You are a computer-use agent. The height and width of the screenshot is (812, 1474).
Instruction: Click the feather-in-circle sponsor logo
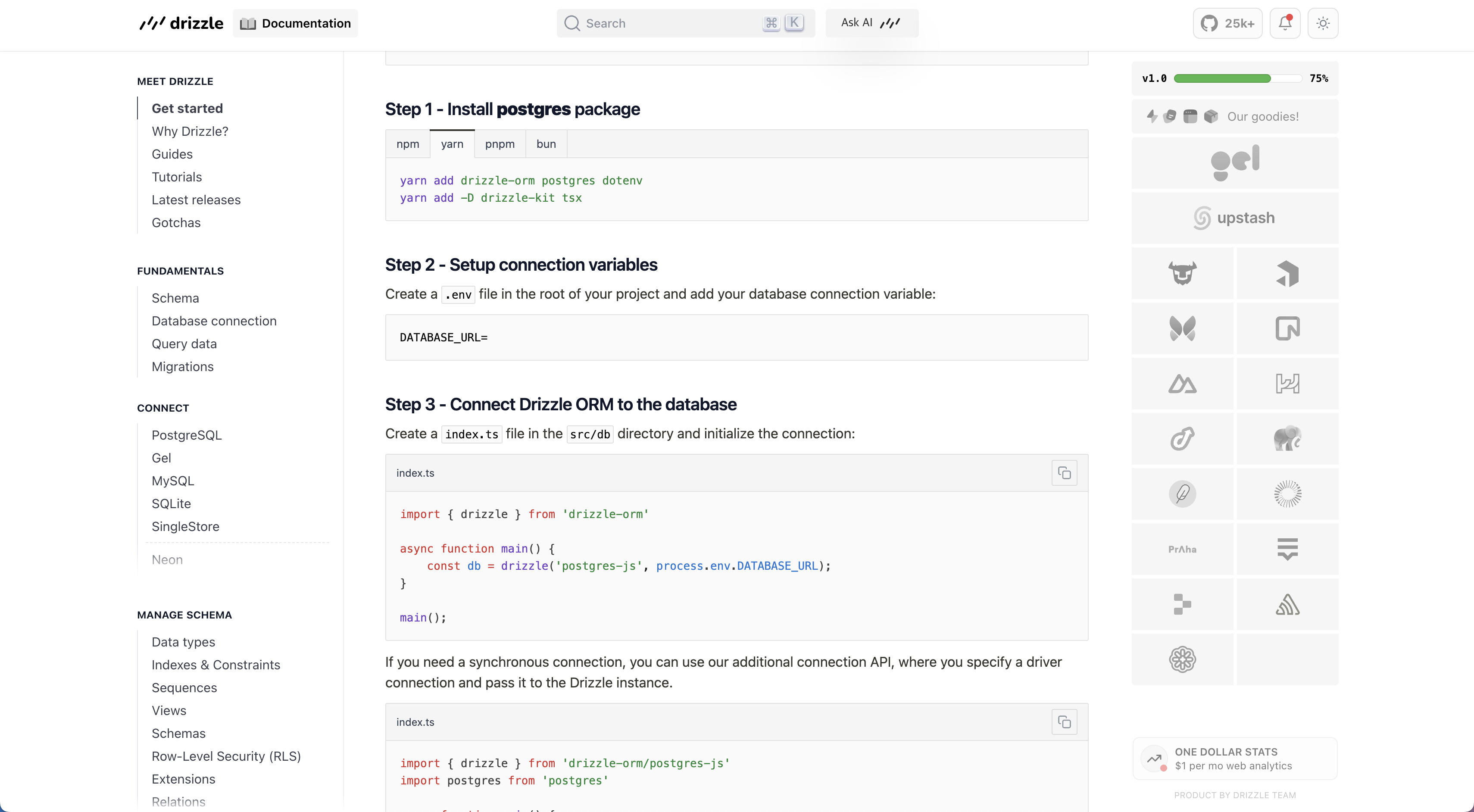[1182, 493]
